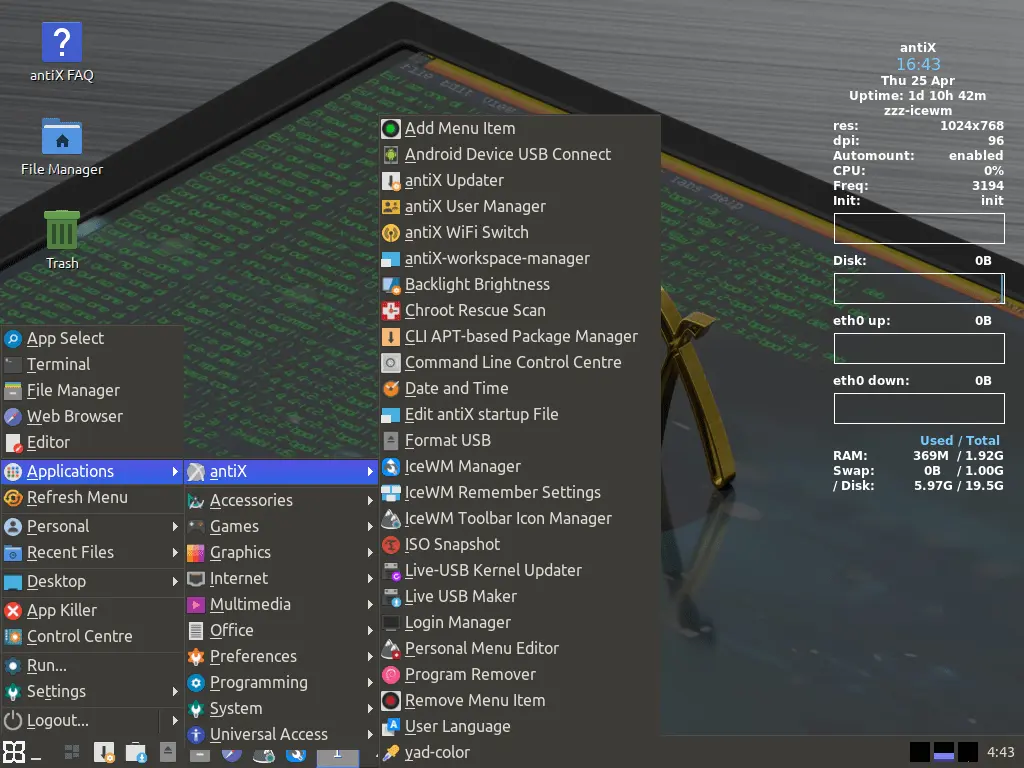Expand the Graphics submenu
The height and width of the screenshot is (768, 1024).
[281, 553]
